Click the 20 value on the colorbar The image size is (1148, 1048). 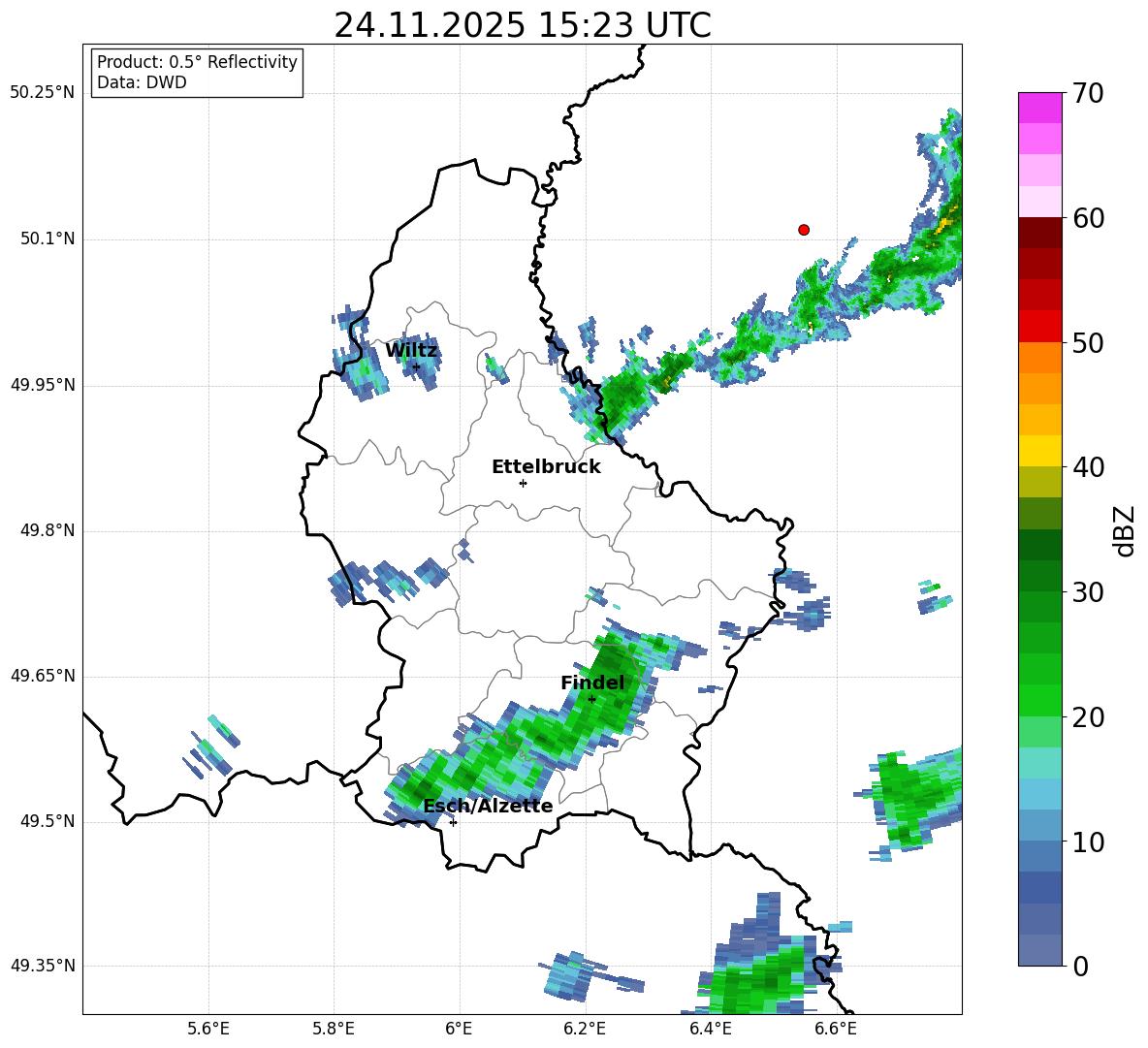(x=1088, y=717)
